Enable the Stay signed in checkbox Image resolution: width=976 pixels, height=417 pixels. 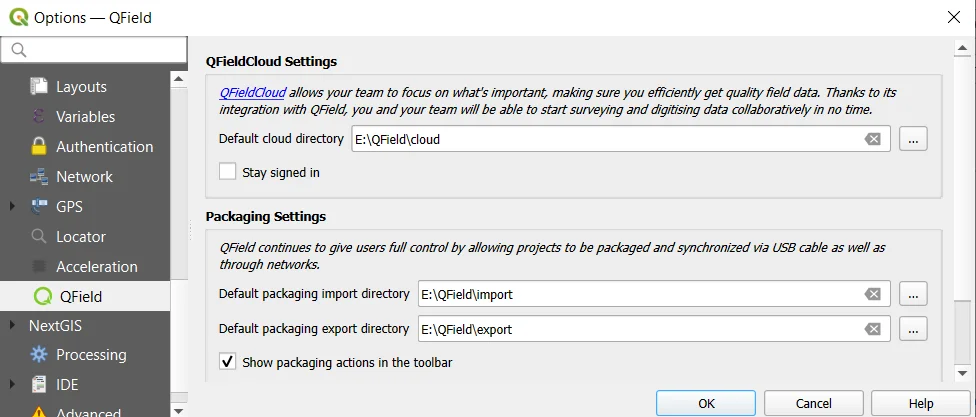pyautogui.click(x=227, y=172)
